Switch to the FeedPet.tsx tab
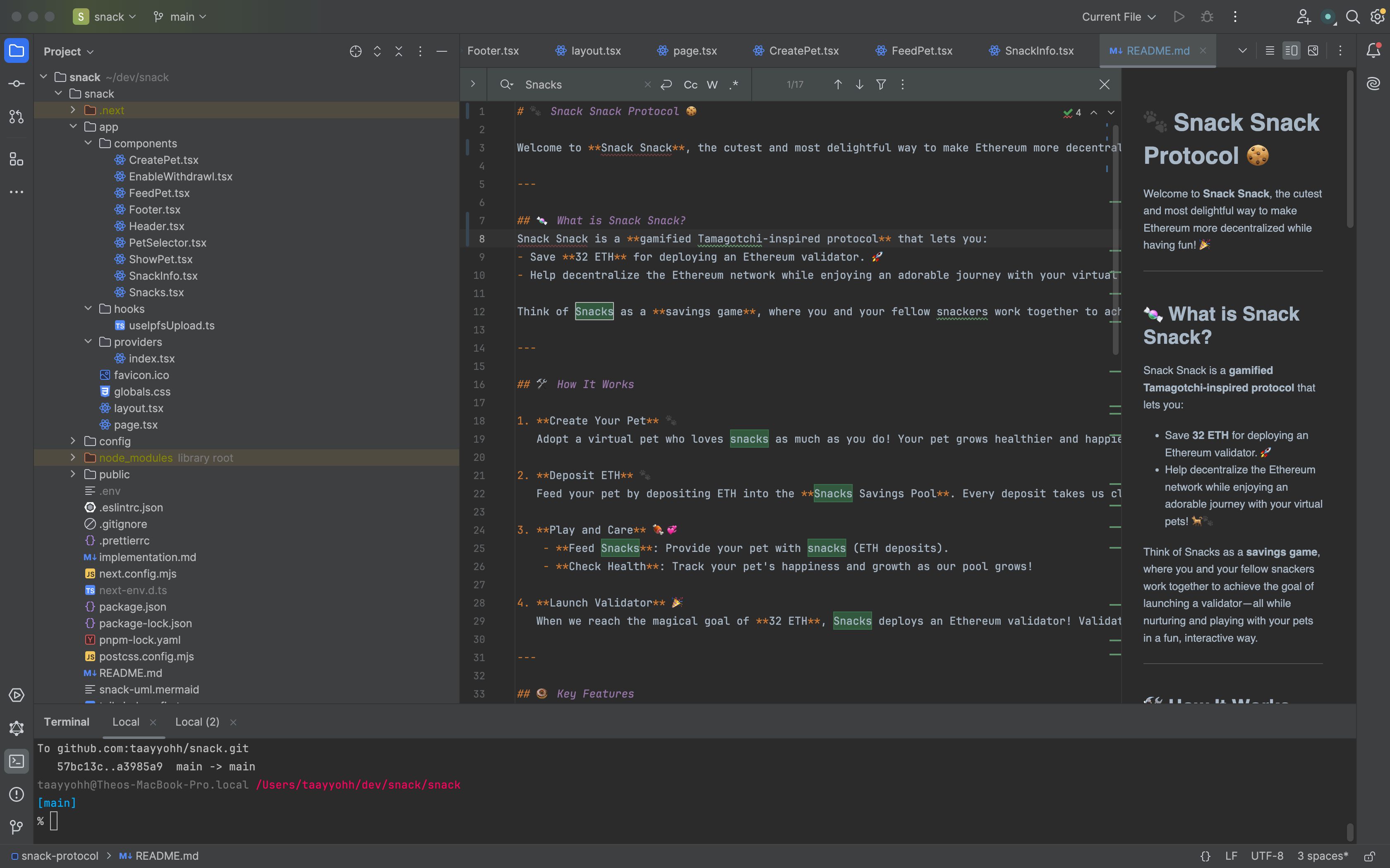The image size is (1390, 868). tap(914, 50)
